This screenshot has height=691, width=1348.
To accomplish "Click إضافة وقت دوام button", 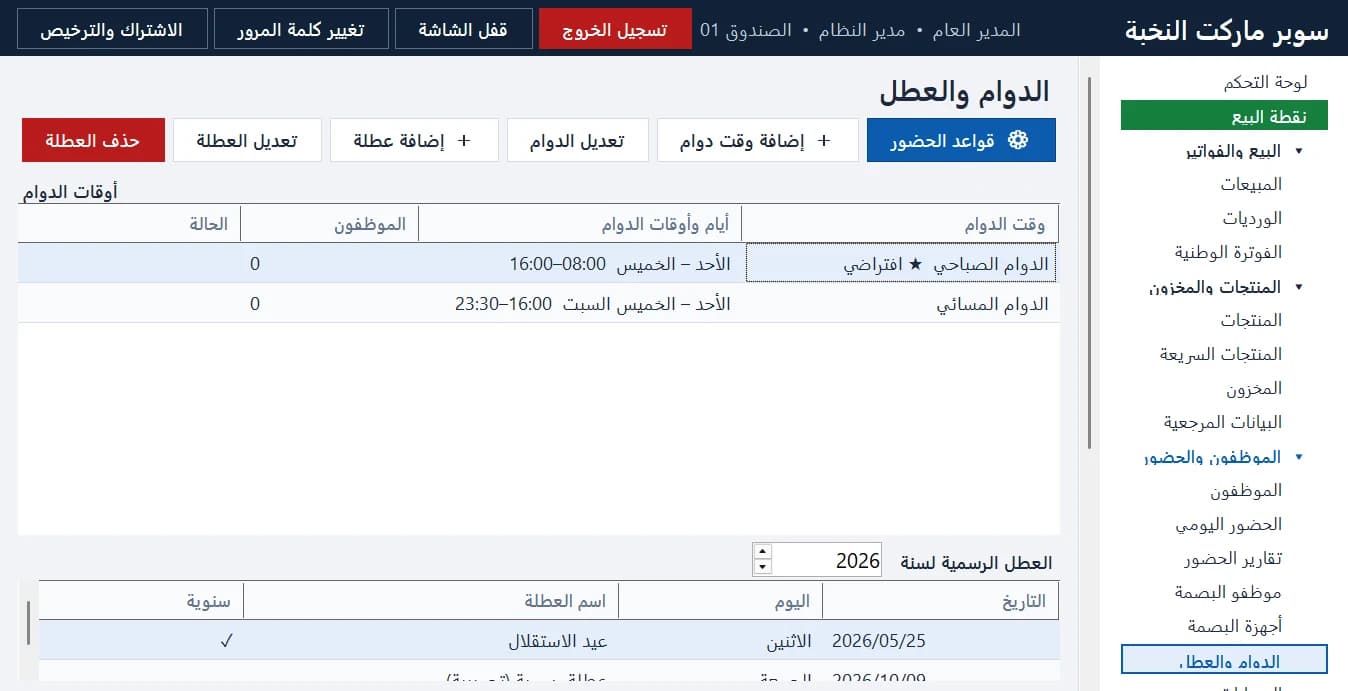I will point(757,141).
